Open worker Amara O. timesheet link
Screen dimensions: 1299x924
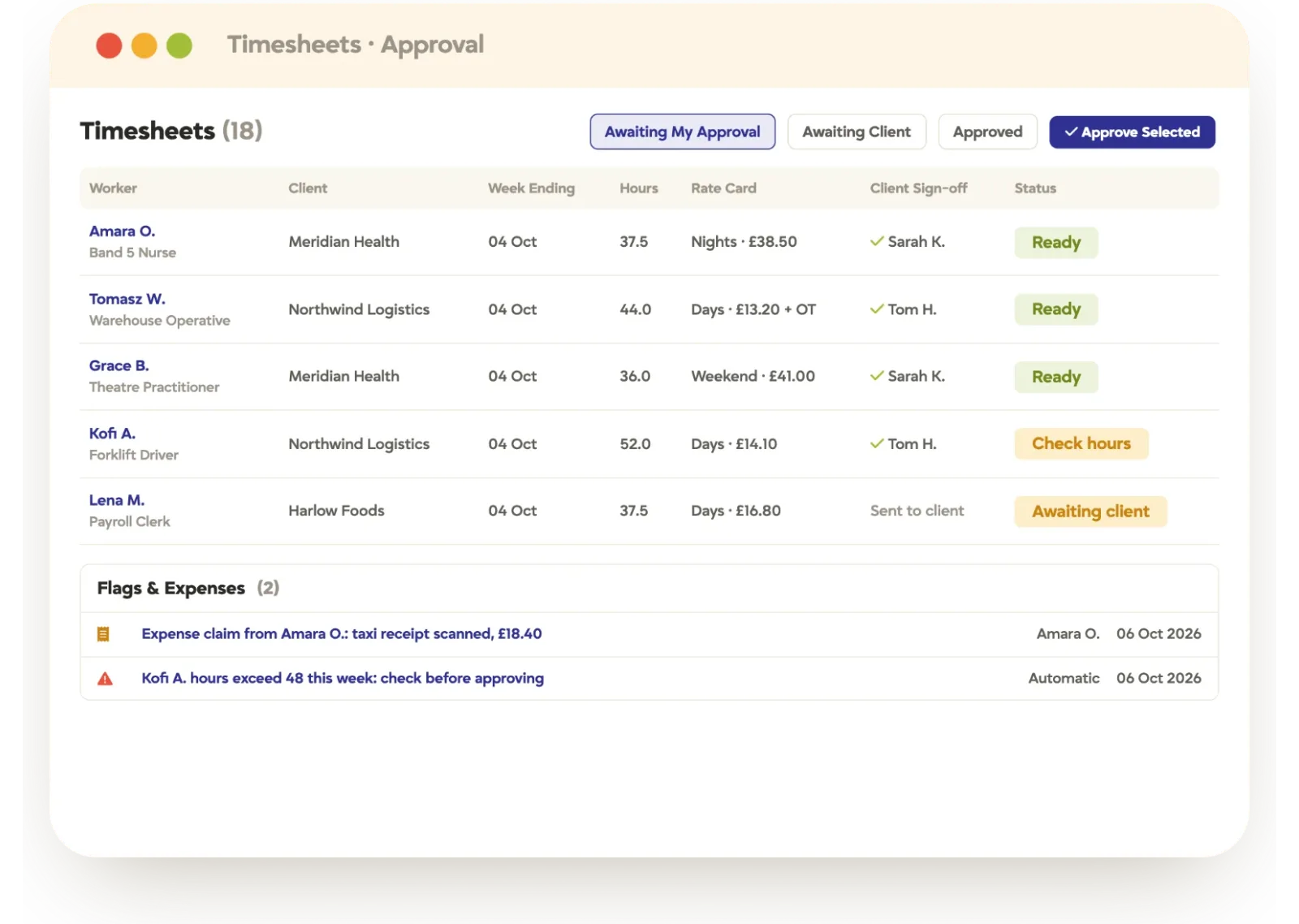(122, 231)
